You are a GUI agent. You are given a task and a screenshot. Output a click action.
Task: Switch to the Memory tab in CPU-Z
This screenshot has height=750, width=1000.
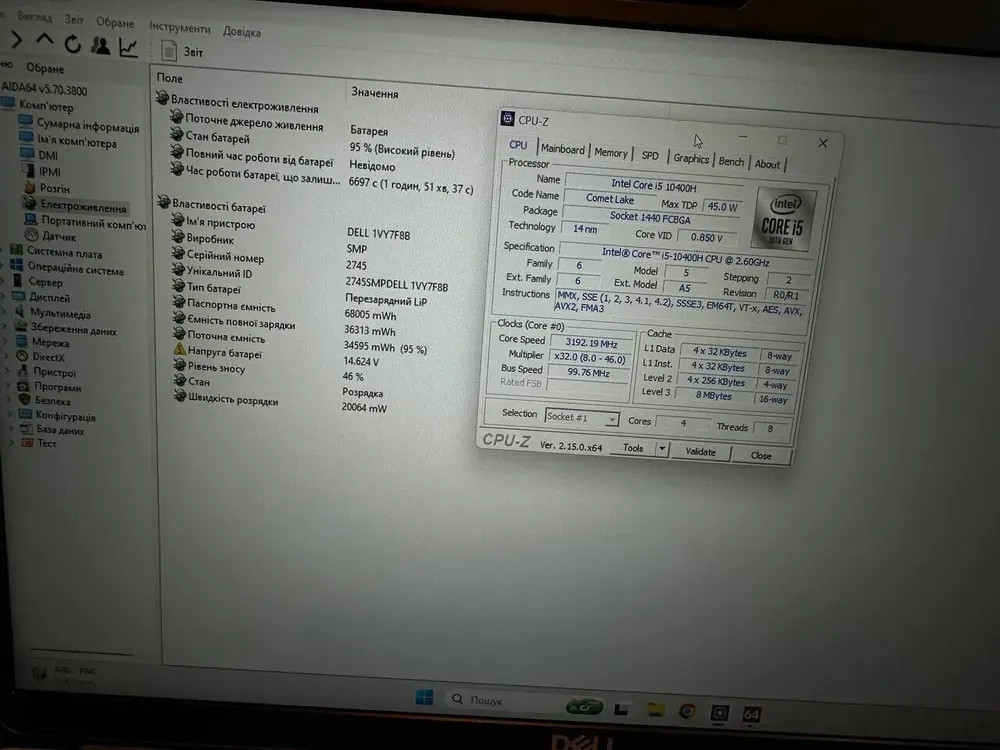pos(610,153)
